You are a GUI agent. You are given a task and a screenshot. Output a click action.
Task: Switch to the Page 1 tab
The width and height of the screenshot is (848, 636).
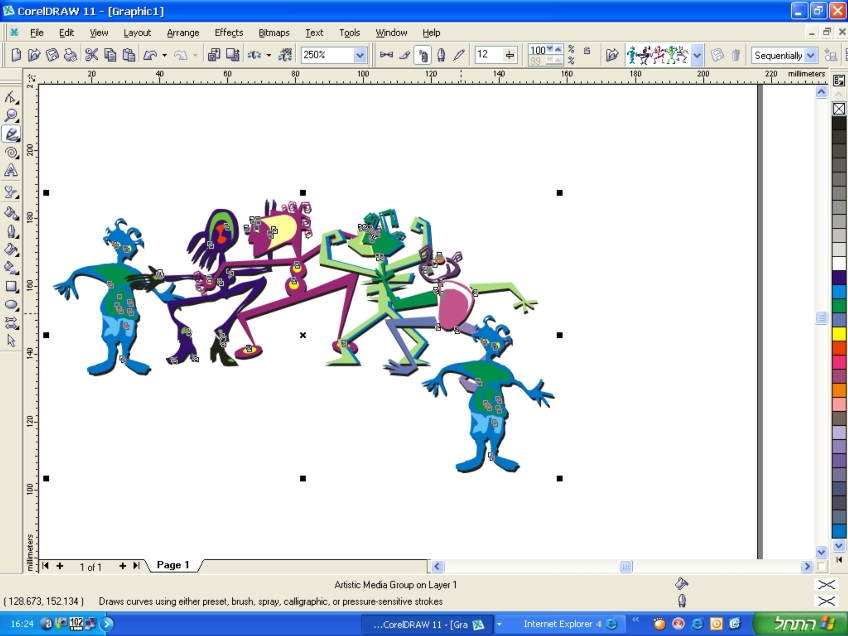(173, 565)
